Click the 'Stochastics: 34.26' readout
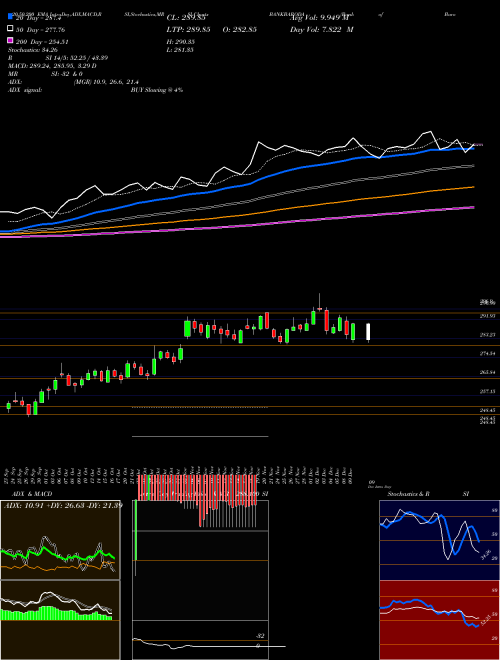This screenshot has width=500, height=660. pyautogui.click(x=33, y=50)
